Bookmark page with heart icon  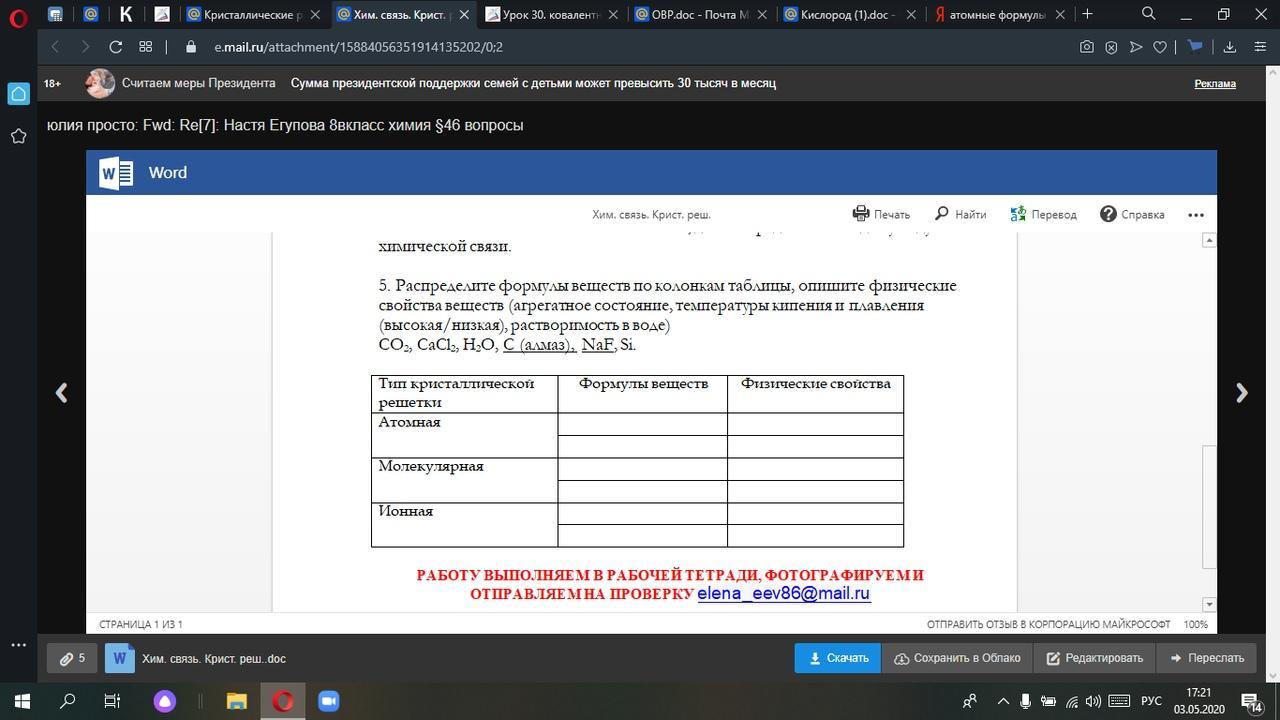(1160, 47)
